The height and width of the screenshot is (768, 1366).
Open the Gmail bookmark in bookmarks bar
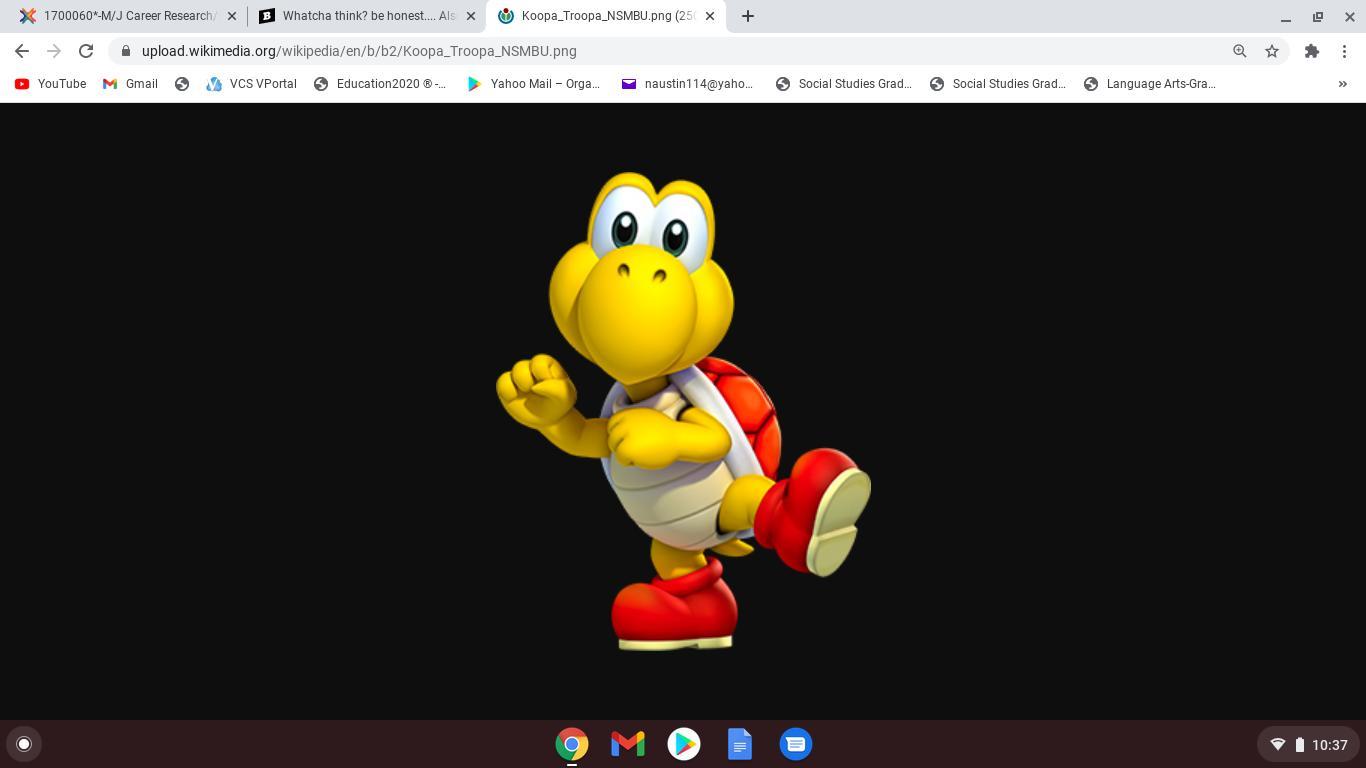130,84
